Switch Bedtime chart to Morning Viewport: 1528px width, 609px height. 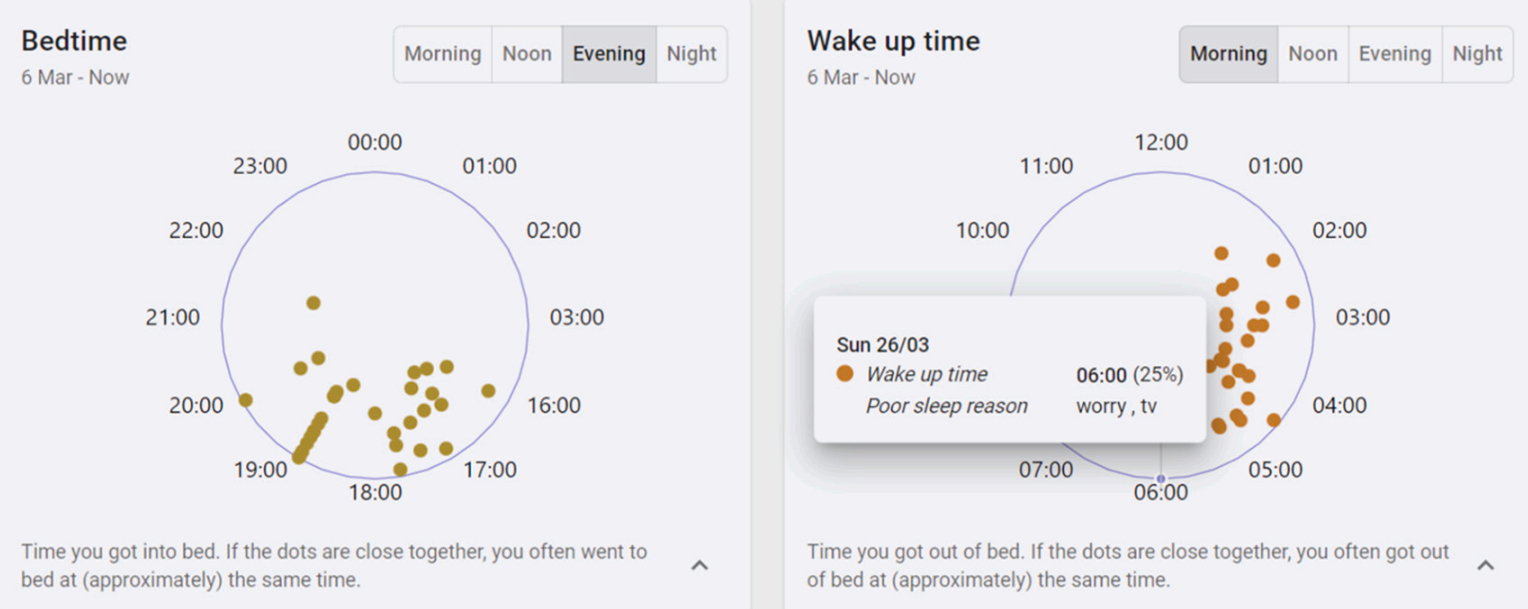[x=442, y=54]
